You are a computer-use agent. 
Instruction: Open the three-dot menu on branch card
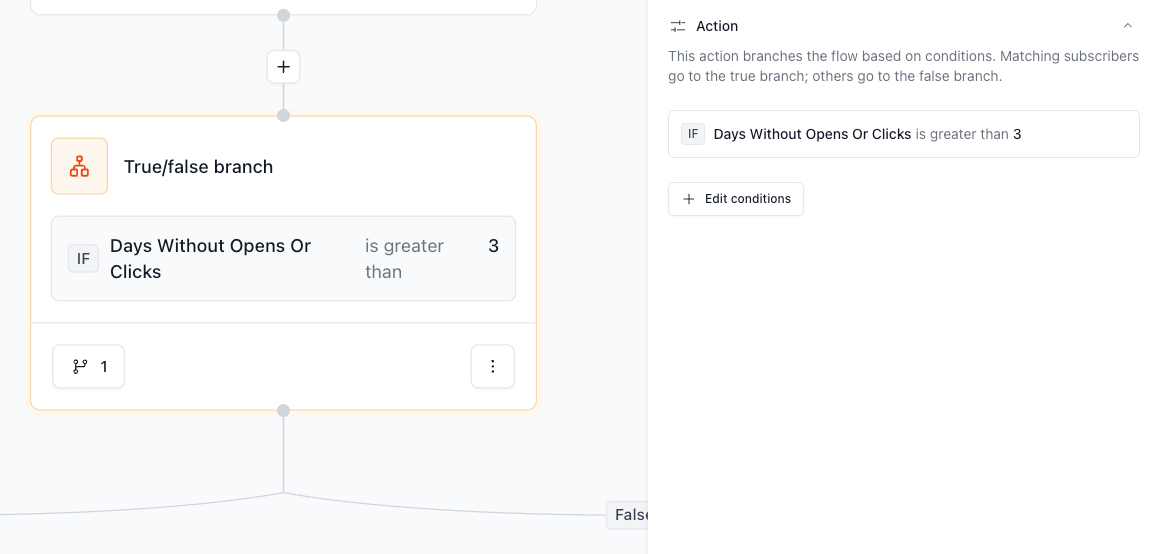pyautogui.click(x=492, y=366)
